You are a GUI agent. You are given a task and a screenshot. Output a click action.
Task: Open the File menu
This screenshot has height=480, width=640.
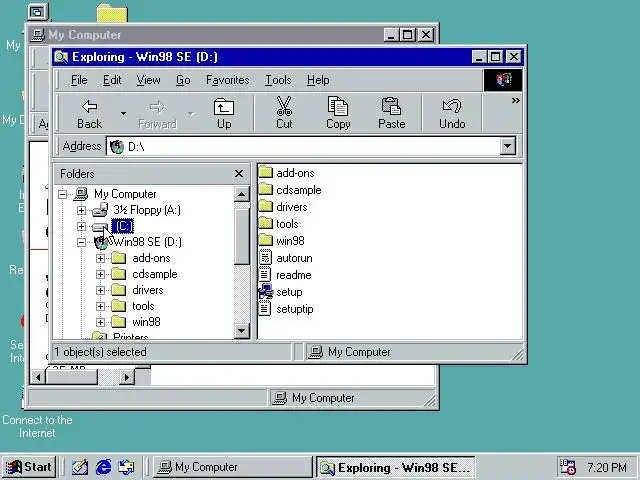pyautogui.click(x=79, y=80)
